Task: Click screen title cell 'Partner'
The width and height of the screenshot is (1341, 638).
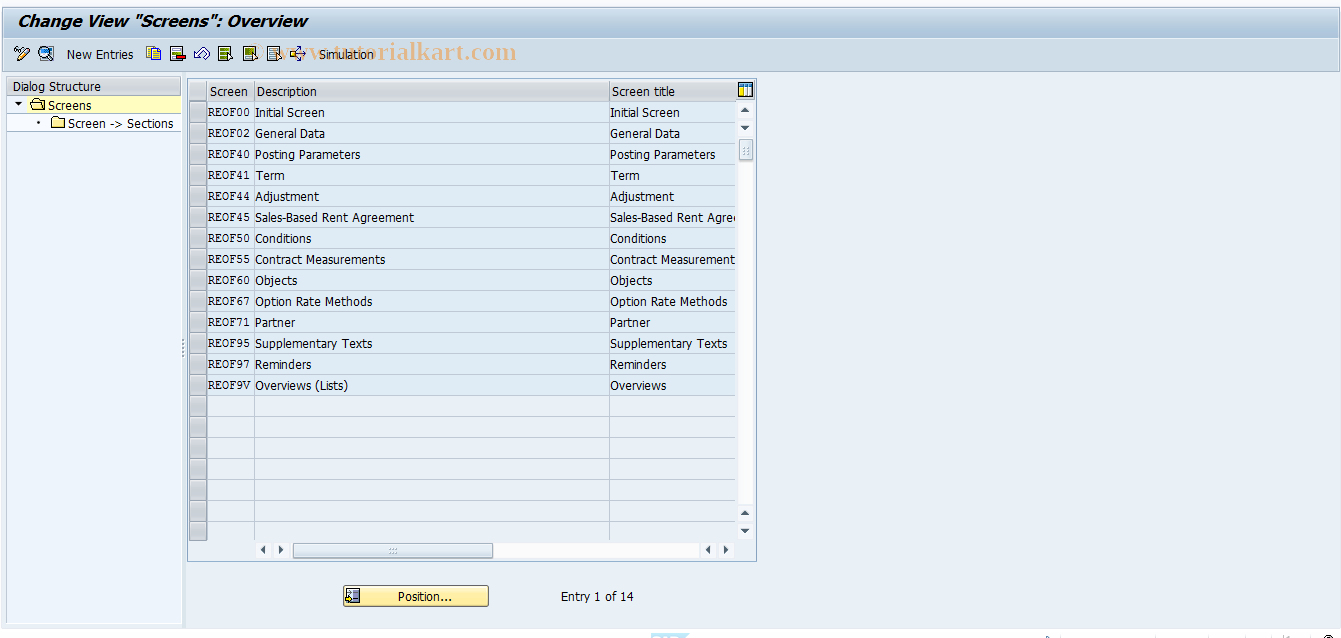Action: tap(672, 322)
